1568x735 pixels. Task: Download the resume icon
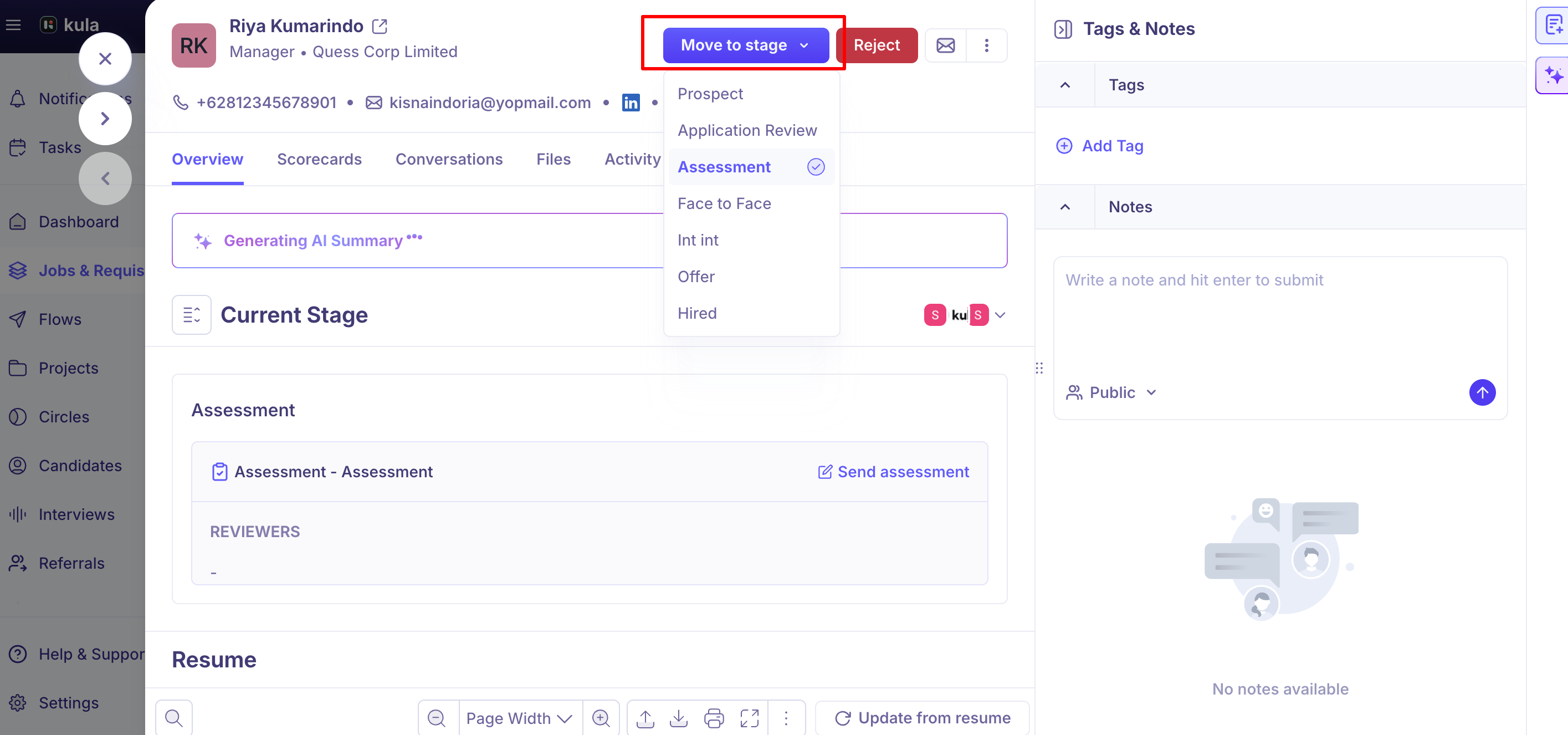tap(679, 718)
